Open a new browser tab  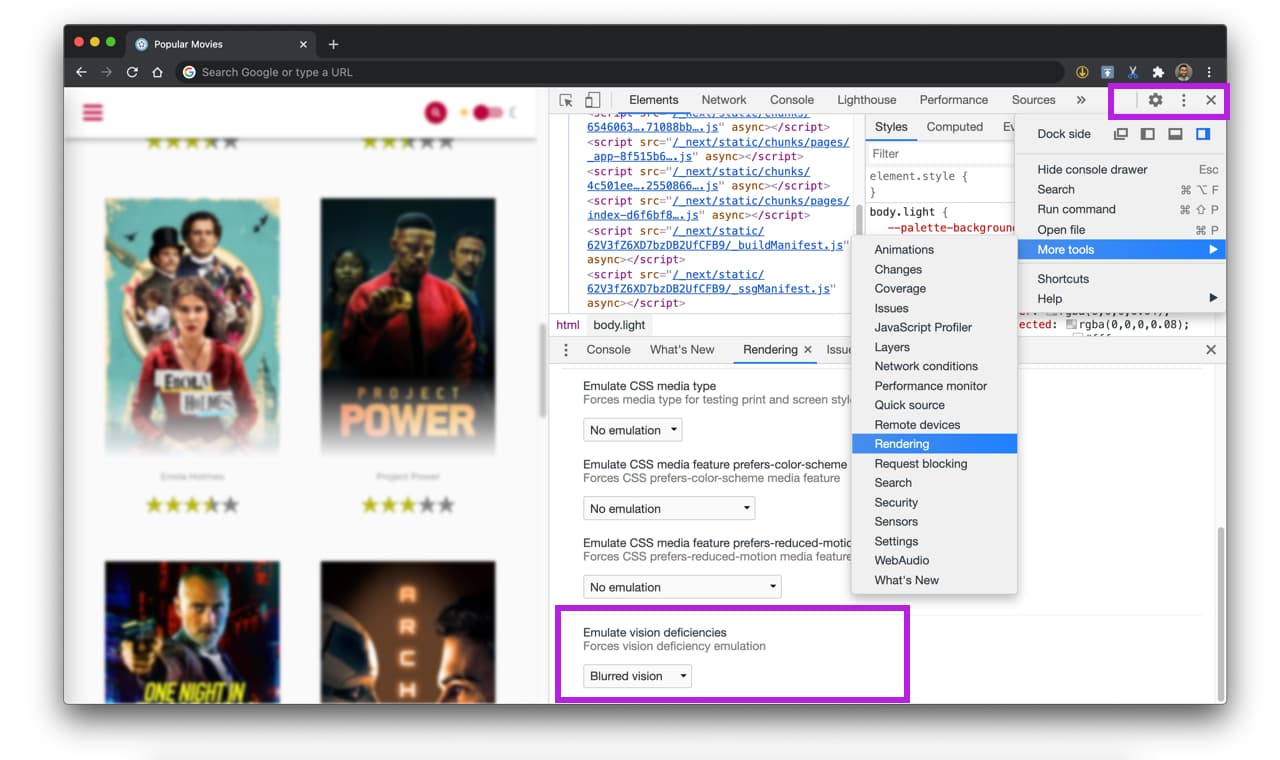(333, 44)
